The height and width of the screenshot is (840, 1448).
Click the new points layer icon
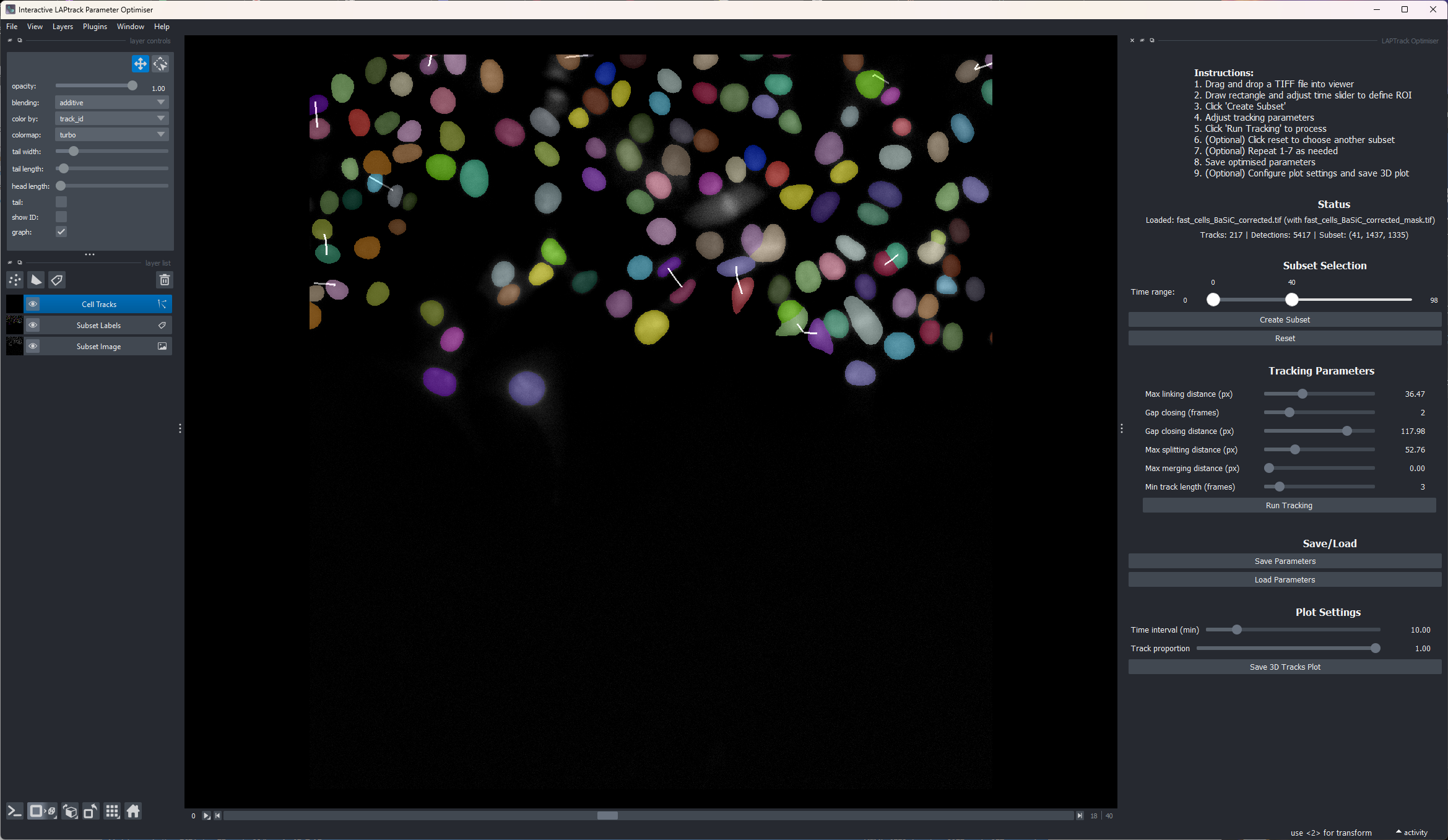coord(15,280)
